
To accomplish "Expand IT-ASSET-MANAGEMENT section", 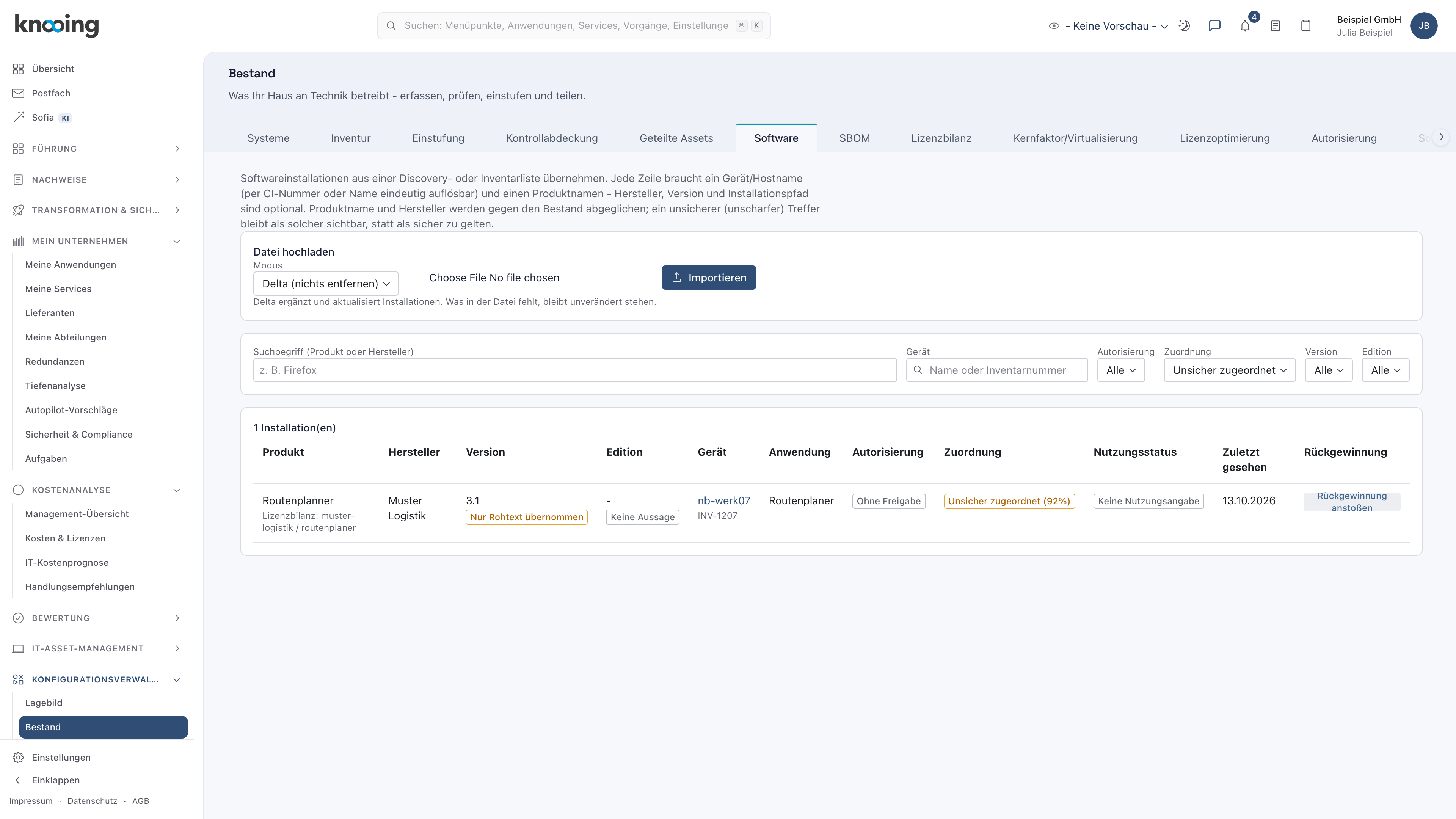I will (x=97, y=648).
